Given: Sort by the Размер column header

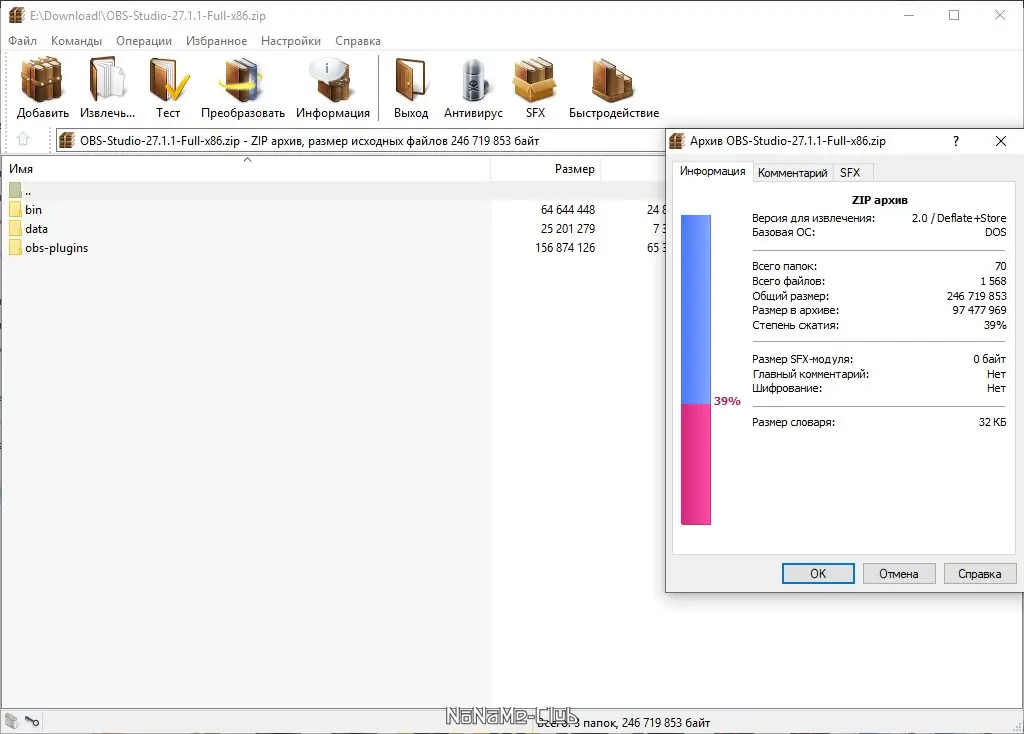Looking at the screenshot, I should point(545,168).
